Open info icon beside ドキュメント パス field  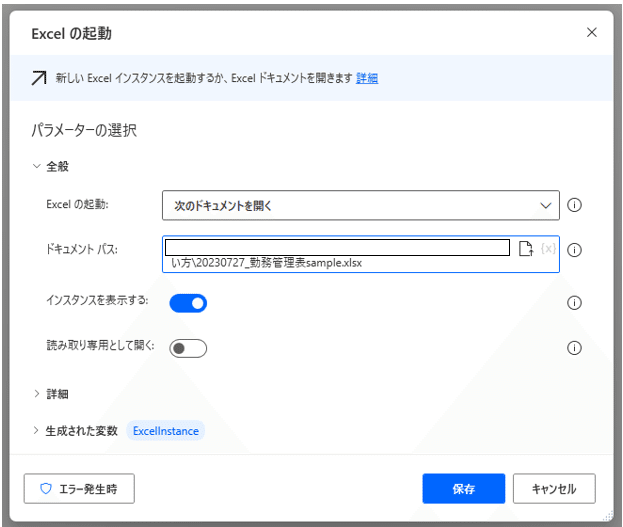(x=574, y=250)
